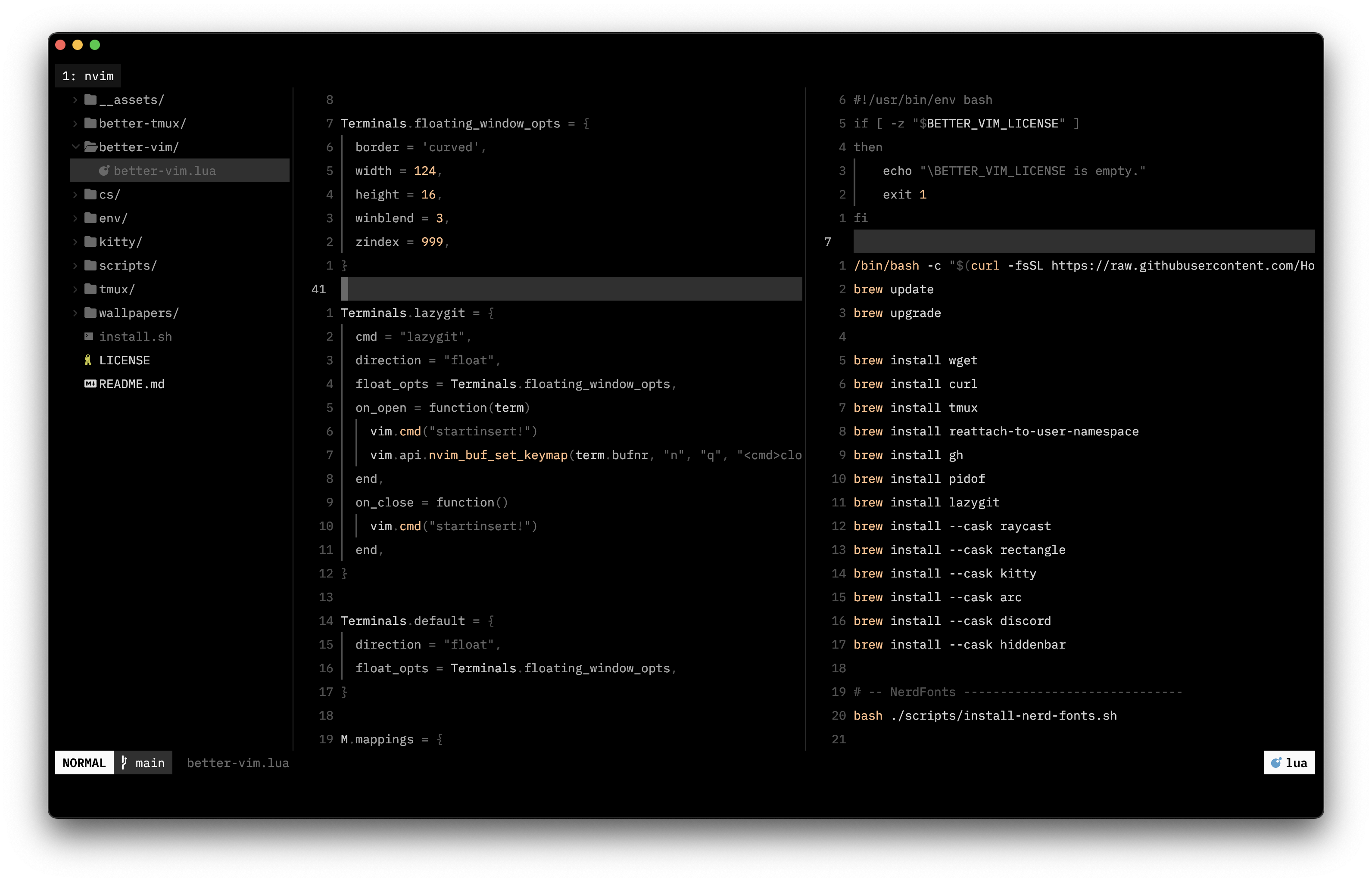Click the border = 'curved' line
The width and height of the screenshot is (1372, 882).
(x=421, y=147)
